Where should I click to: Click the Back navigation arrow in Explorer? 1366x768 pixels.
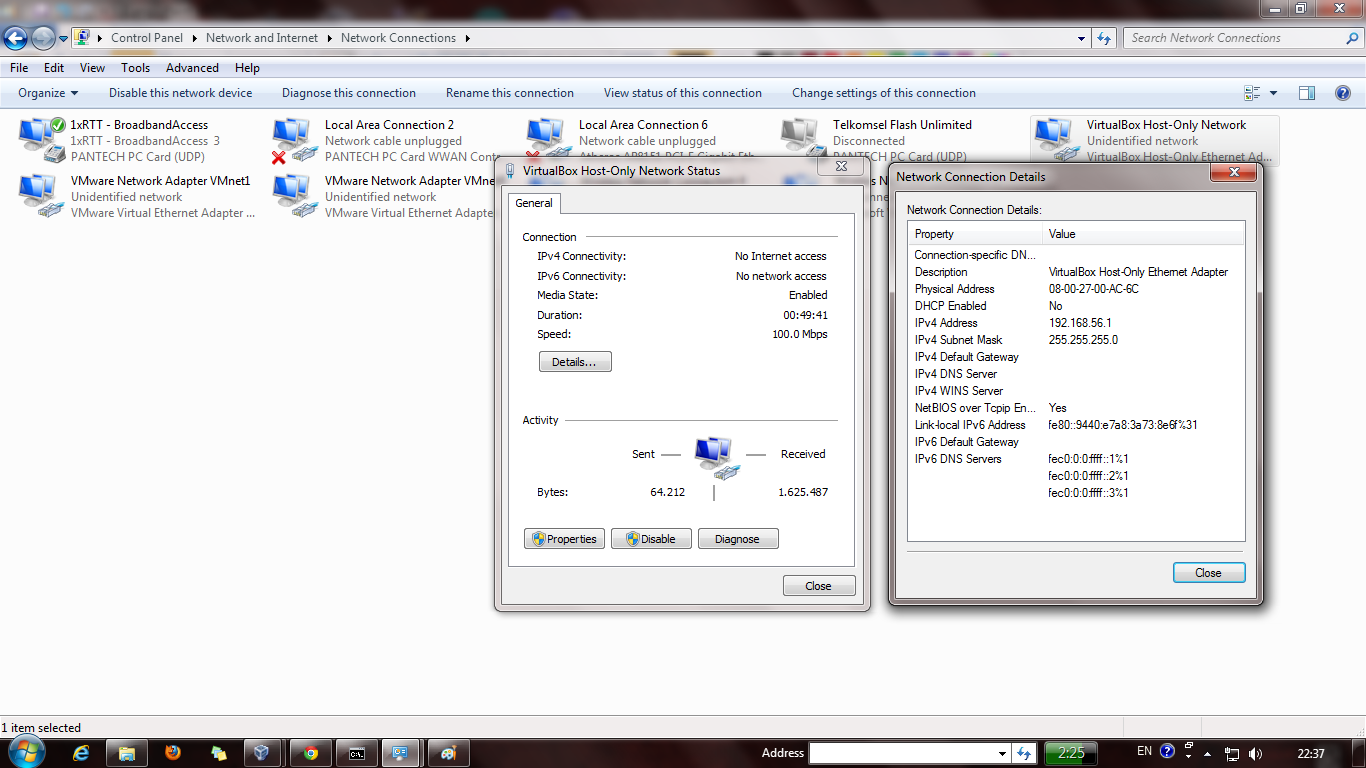point(16,38)
